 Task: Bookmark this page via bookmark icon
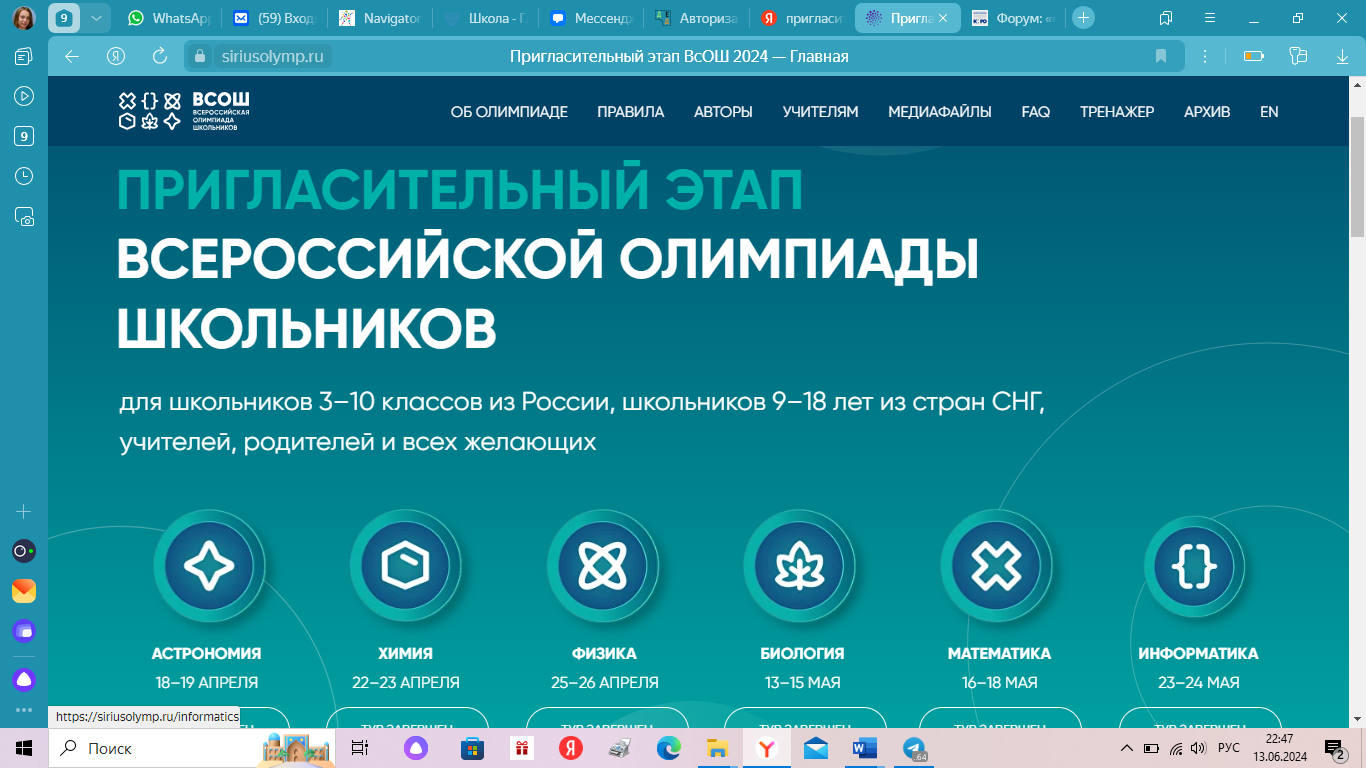(1161, 56)
